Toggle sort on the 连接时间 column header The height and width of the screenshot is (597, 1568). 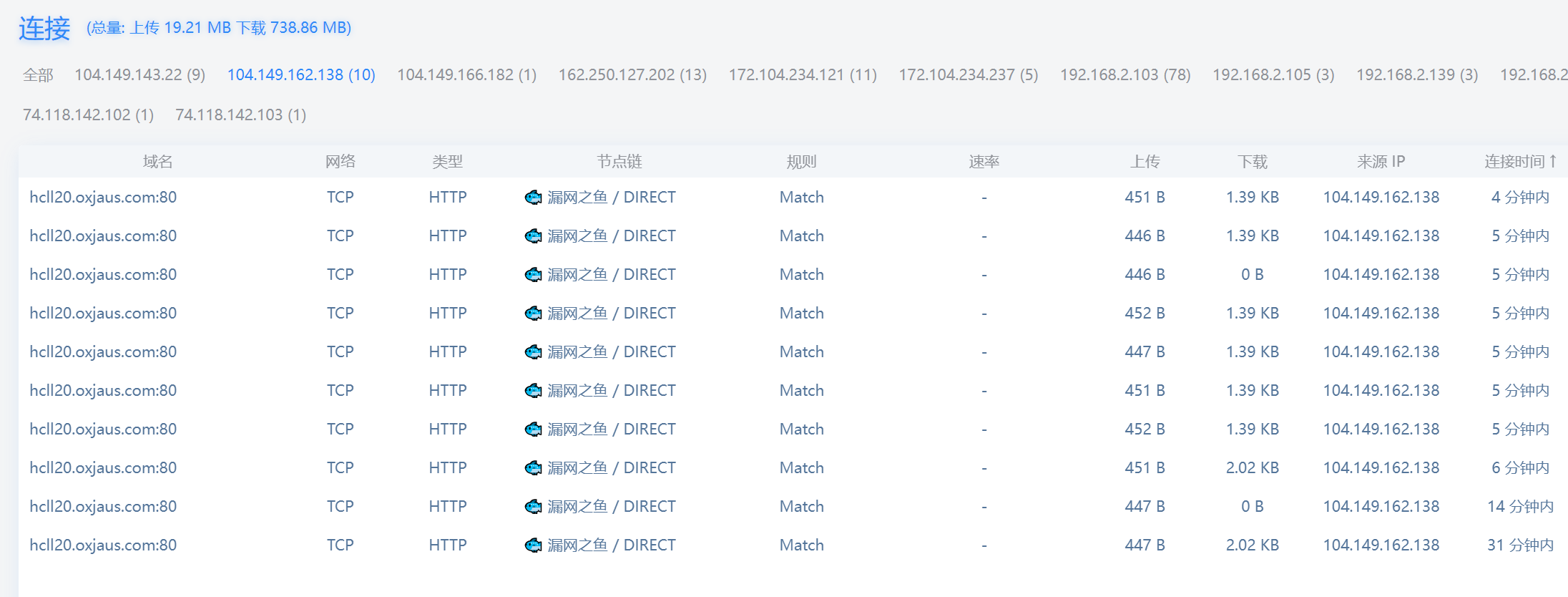(x=1521, y=162)
